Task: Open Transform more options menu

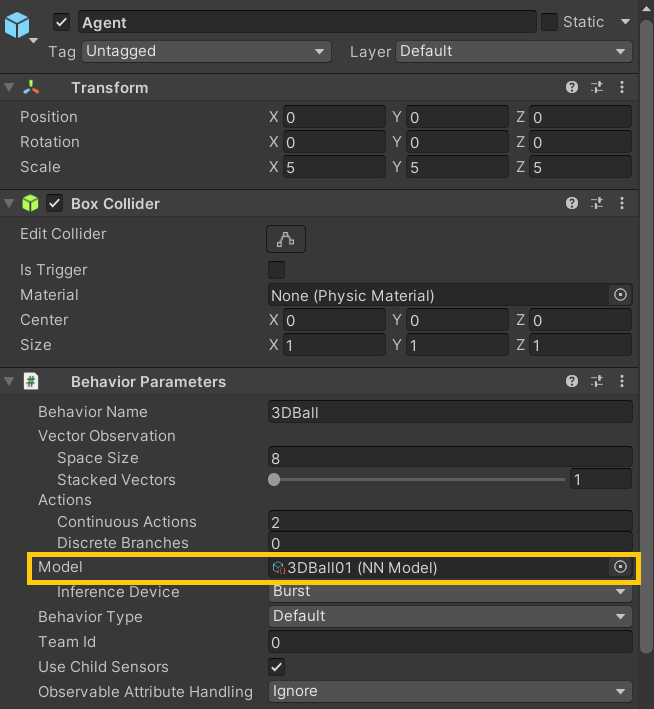Action: tap(622, 87)
